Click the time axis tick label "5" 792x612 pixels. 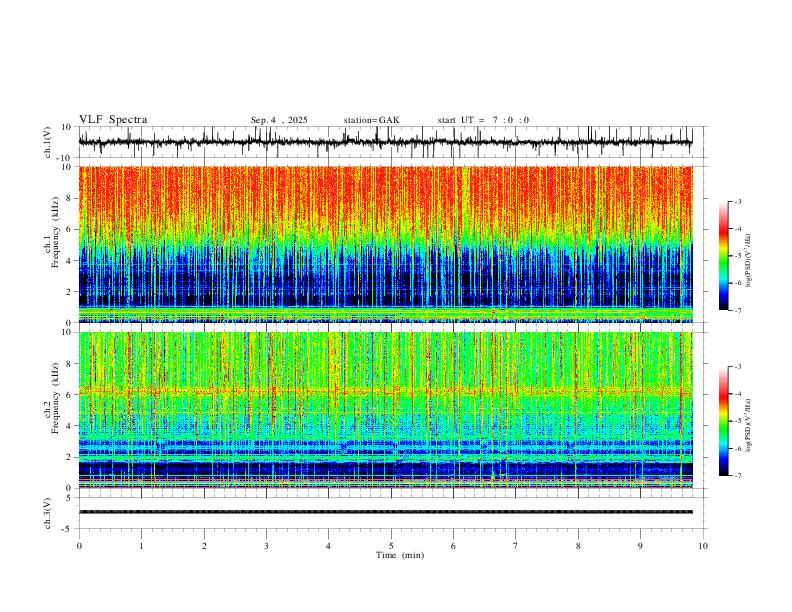(391, 546)
